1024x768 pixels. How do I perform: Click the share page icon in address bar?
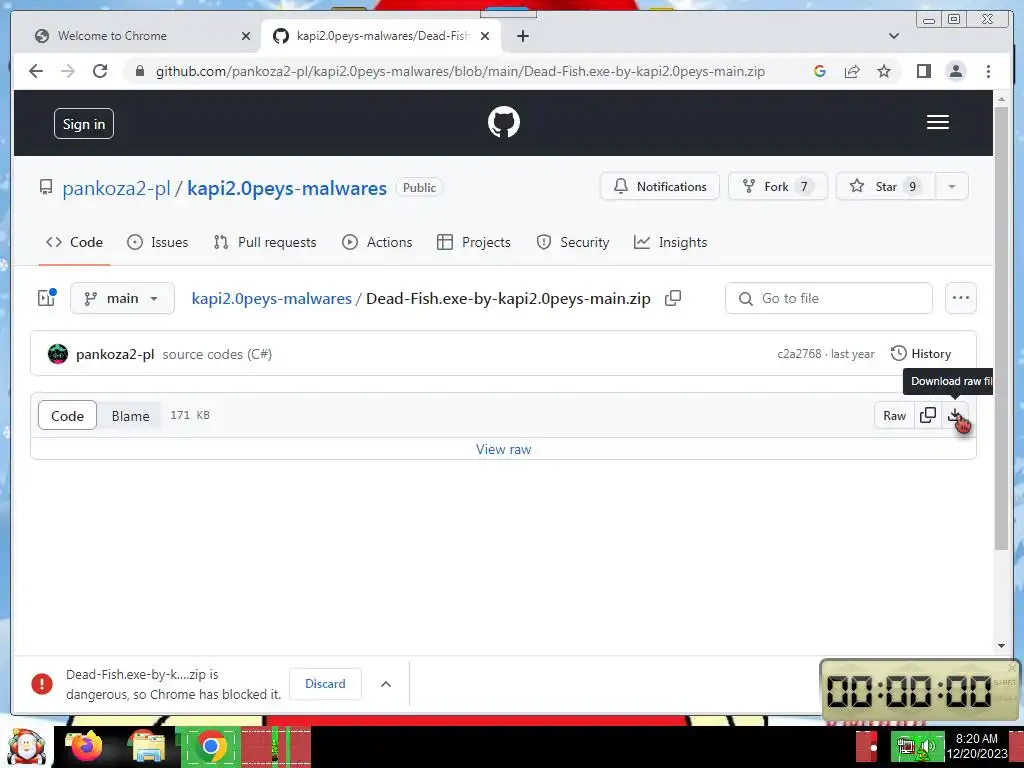click(852, 71)
